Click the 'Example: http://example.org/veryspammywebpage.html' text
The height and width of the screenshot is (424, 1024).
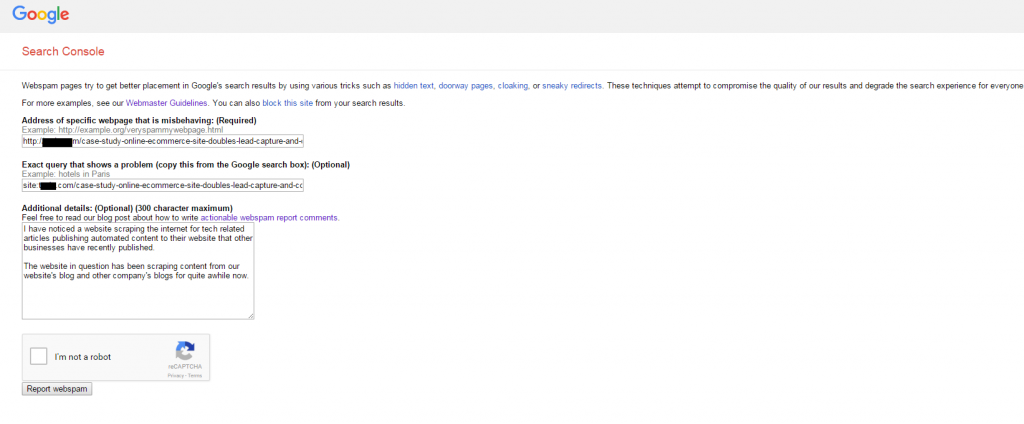click(122, 130)
